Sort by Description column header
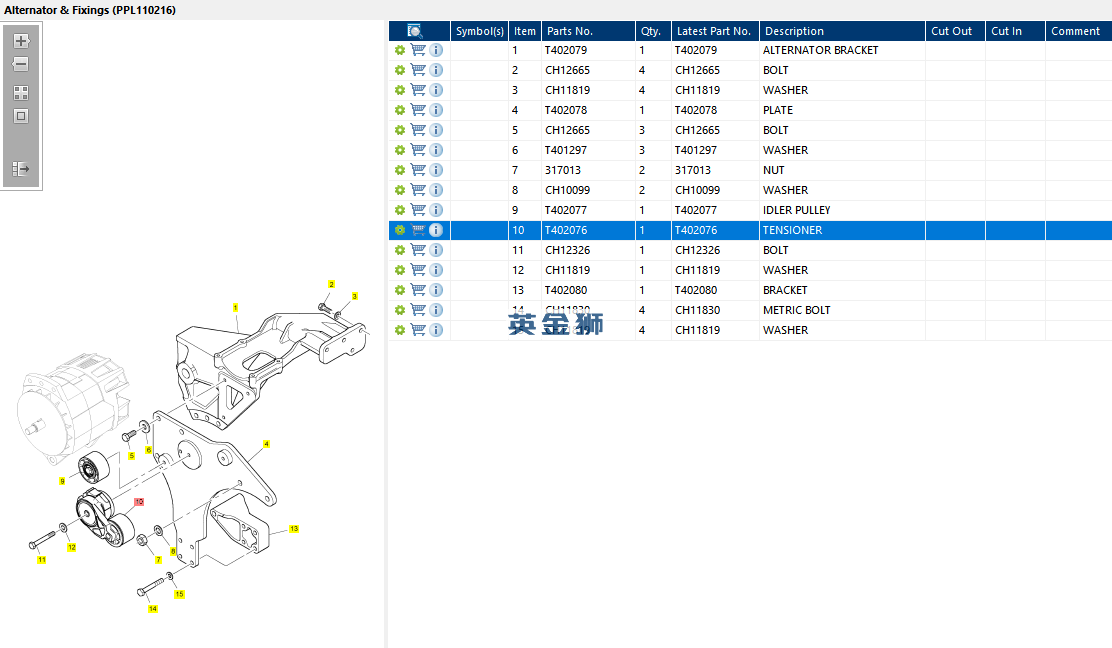Screen dimensions: 1112x648 click(842, 31)
